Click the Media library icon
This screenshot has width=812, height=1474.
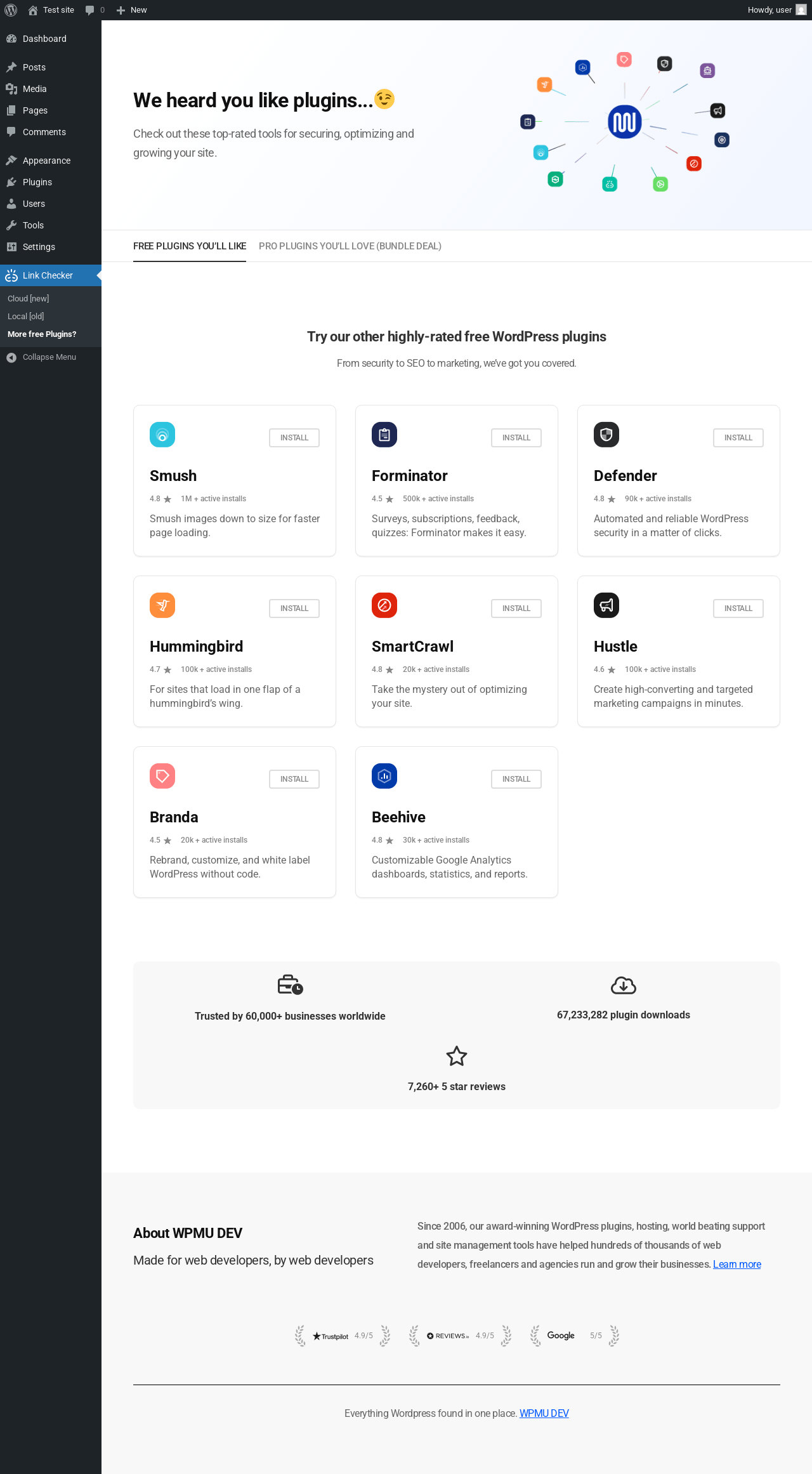(11, 89)
